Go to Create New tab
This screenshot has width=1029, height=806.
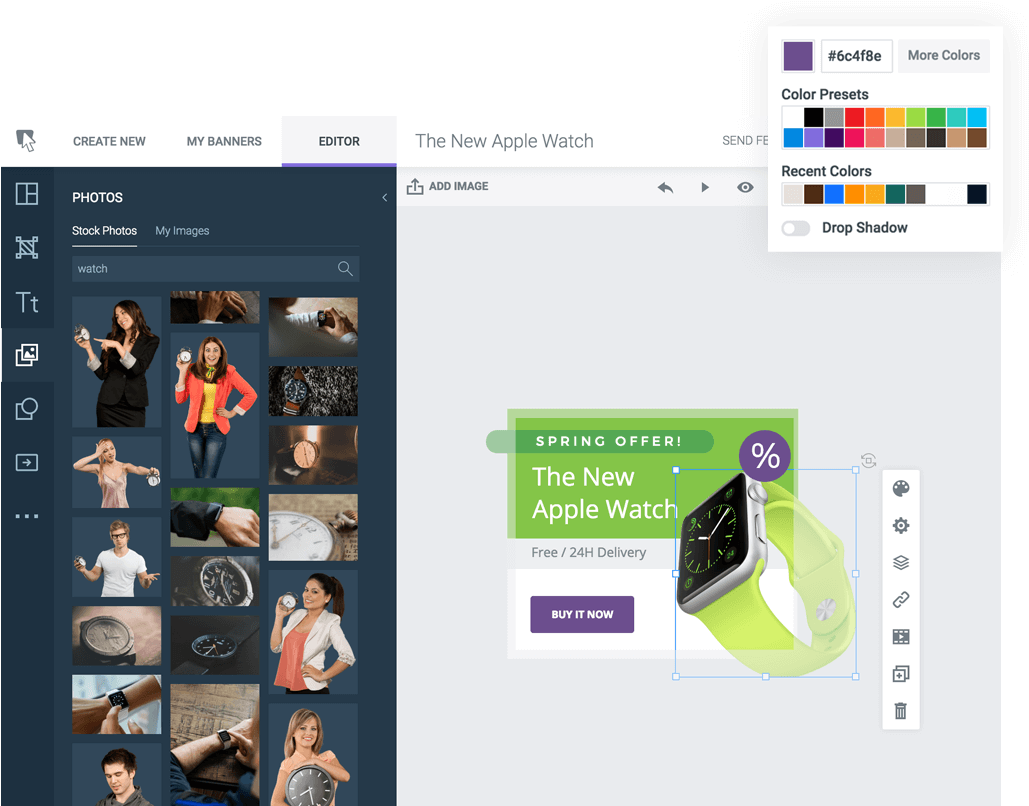pos(109,141)
